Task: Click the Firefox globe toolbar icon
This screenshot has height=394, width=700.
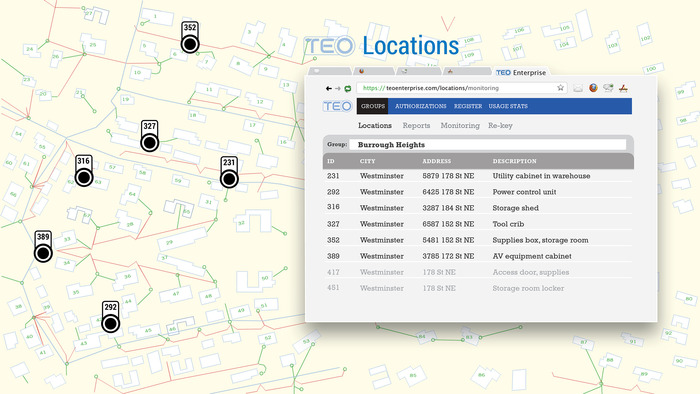Action: pos(593,88)
